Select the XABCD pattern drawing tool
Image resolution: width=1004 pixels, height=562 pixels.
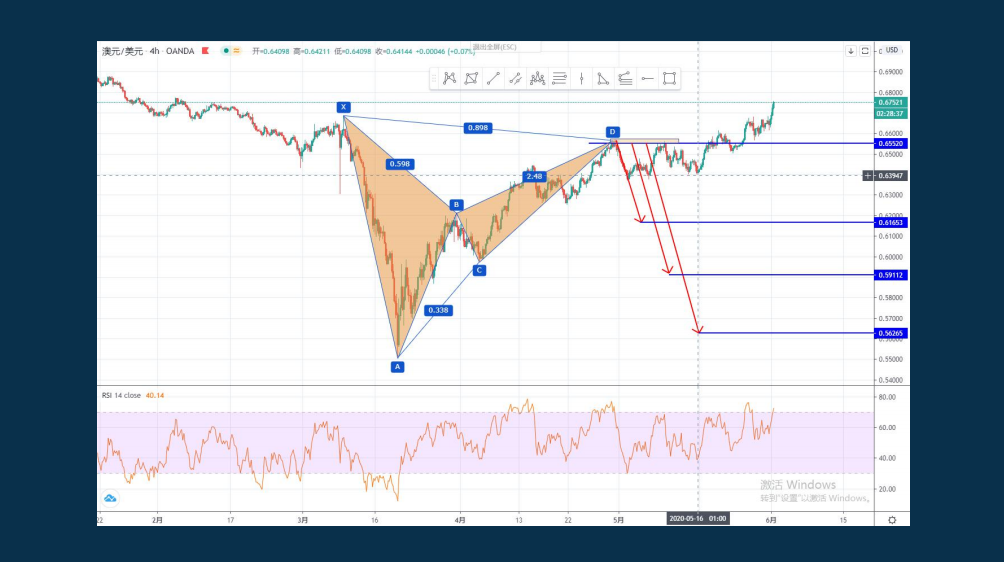tap(449, 78)
